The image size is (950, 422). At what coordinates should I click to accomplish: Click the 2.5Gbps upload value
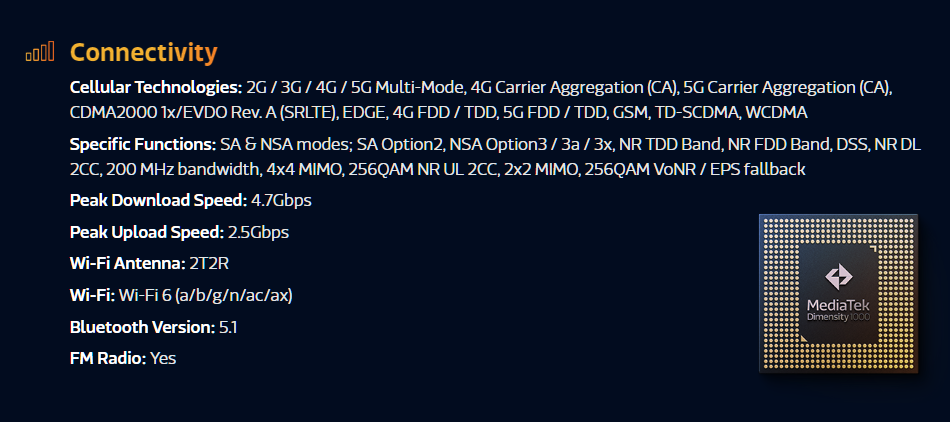point(258,232)
